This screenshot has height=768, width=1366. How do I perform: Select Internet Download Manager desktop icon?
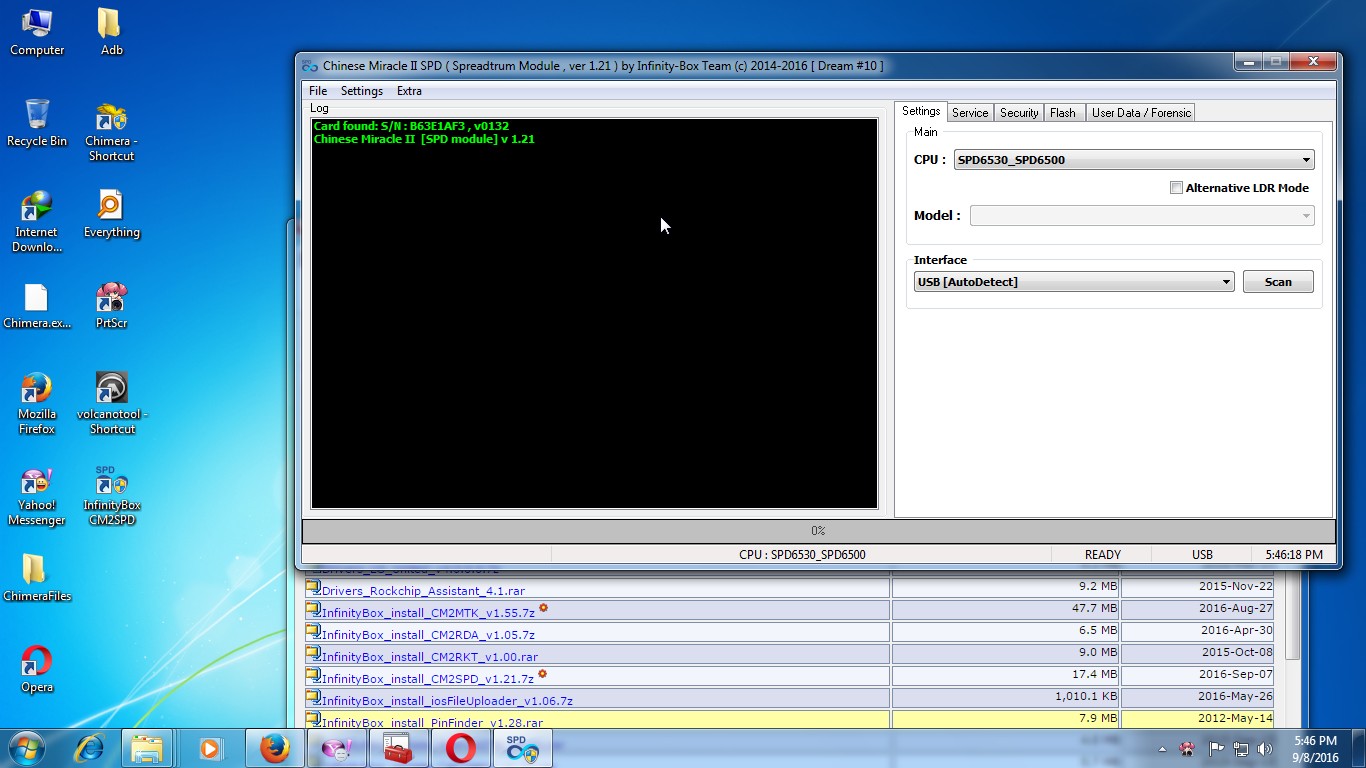pos(37,222)
